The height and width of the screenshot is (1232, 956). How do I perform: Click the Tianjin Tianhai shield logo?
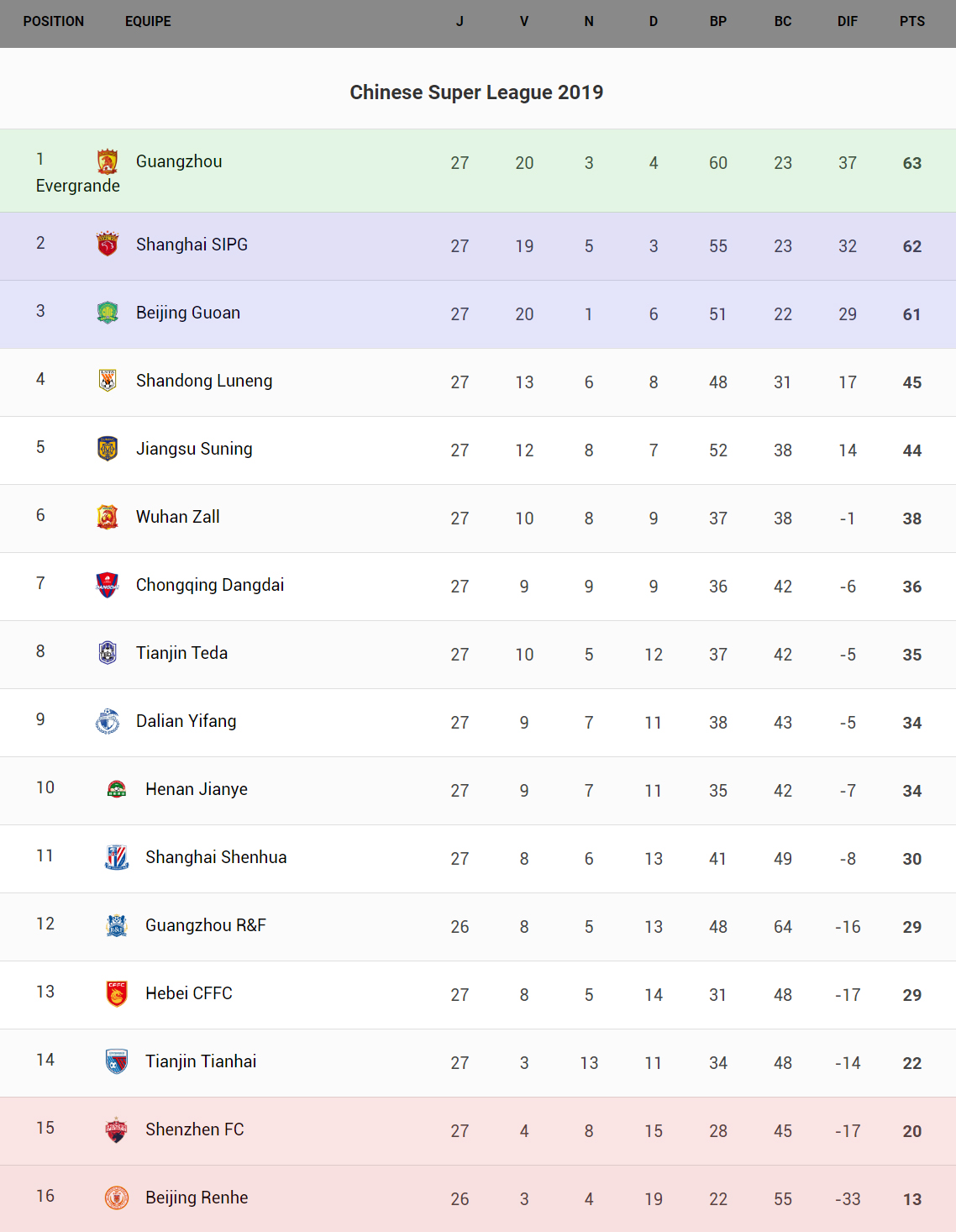click(x=117, y=1061)
